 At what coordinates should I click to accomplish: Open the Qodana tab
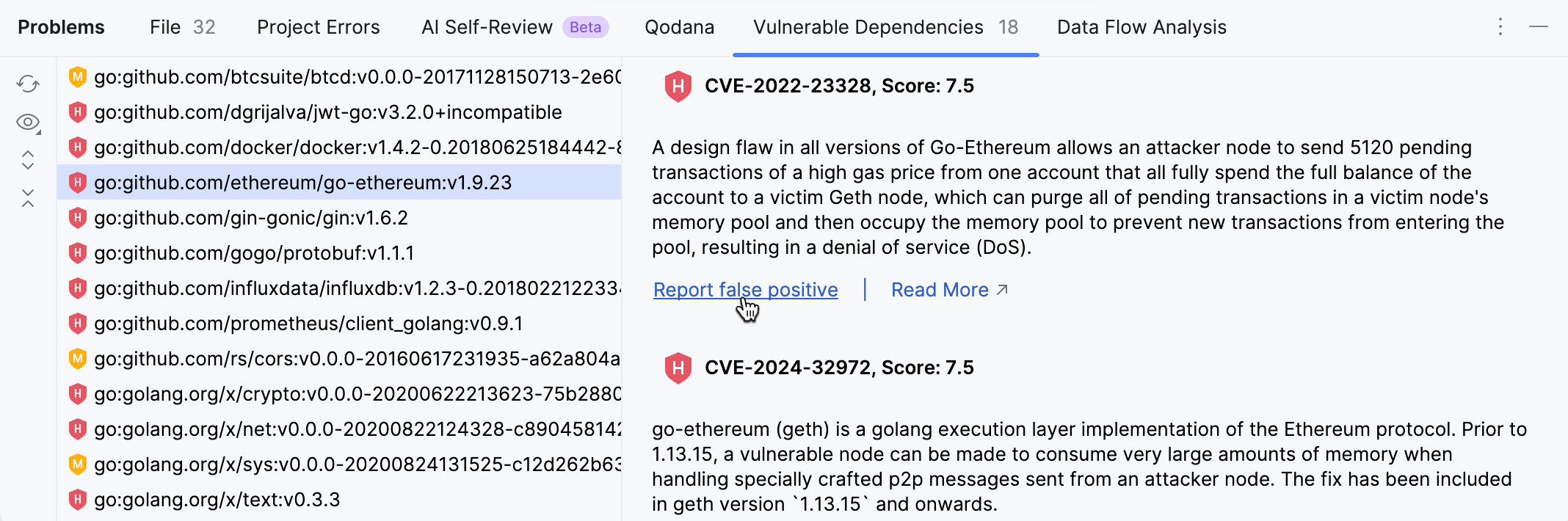[x=679, y=27]
